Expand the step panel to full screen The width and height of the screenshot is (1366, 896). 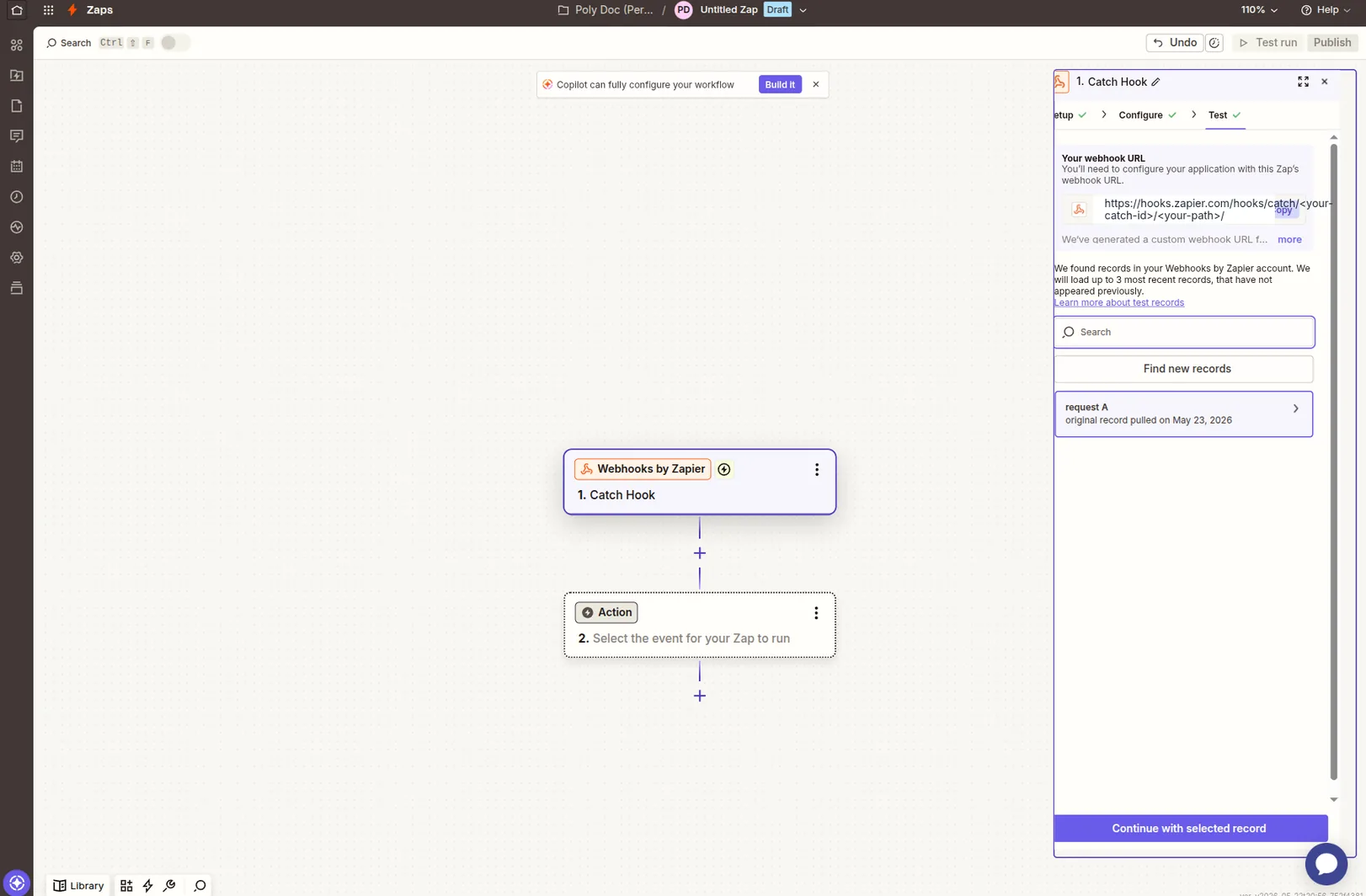pyautogui.click(x=1303, y=82)
